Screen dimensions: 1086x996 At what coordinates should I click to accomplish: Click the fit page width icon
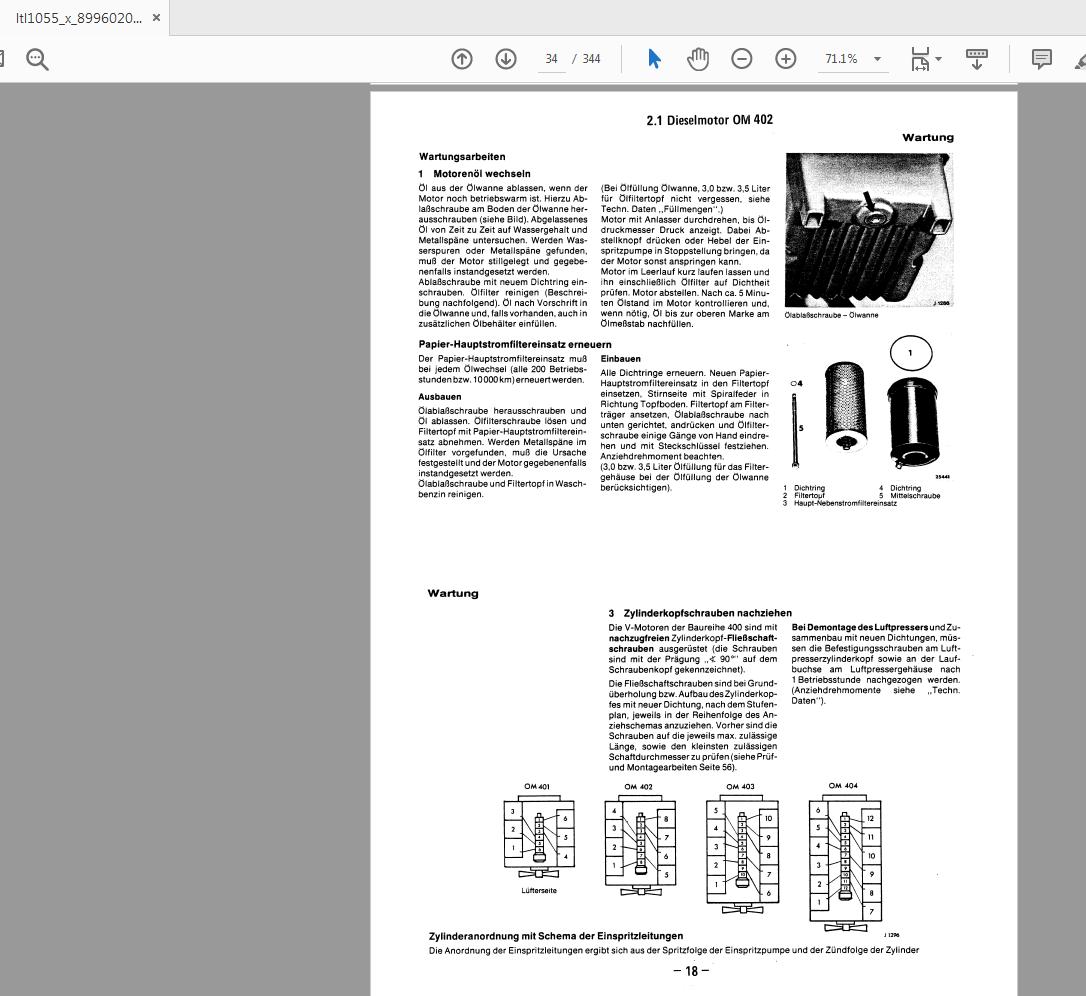coord(920,59)
